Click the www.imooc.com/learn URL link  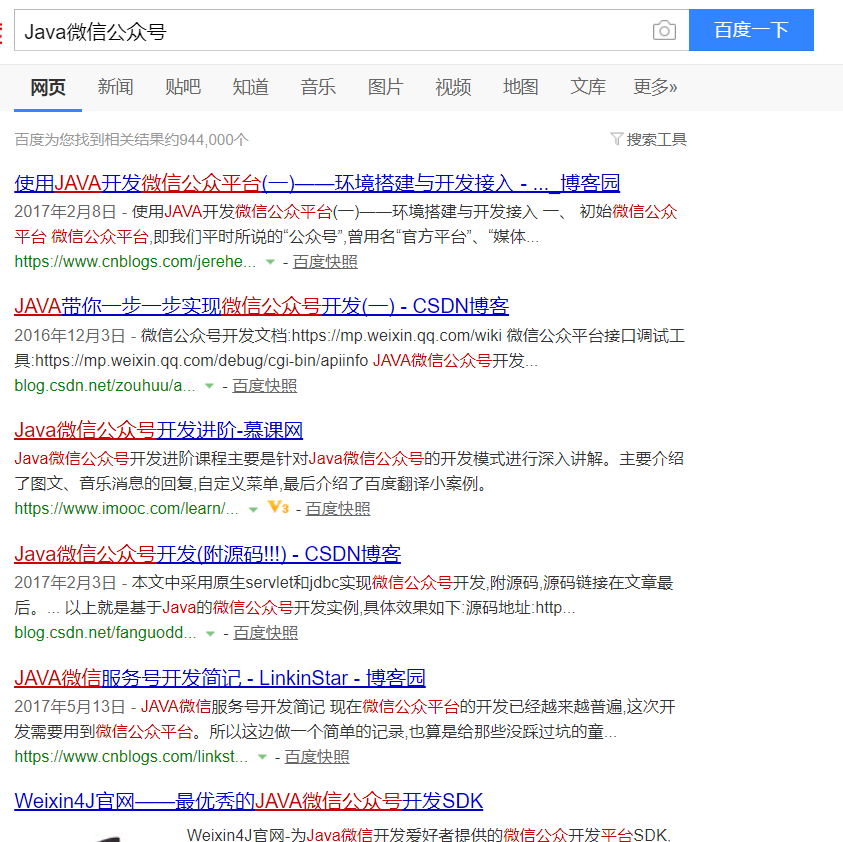coord(126,509)
